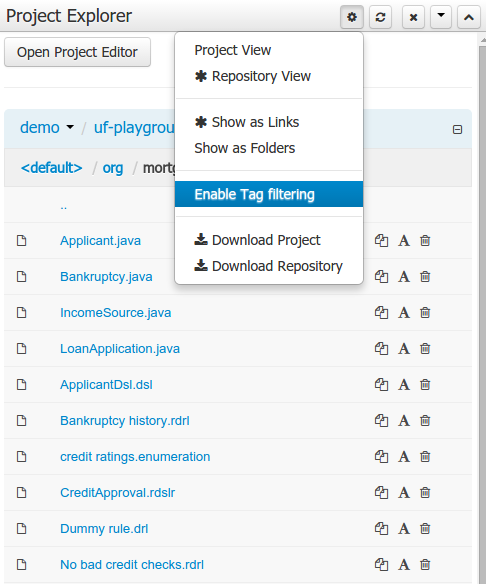Open Bankruptcy history.rdrl file
The height and width of the screenshot is (584, 486).
click(x=125, y=421)
